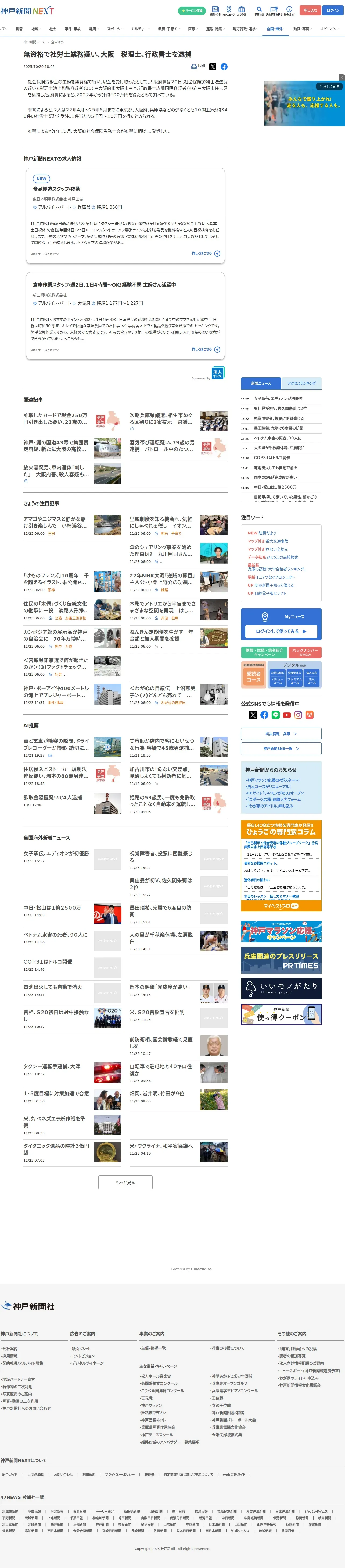Open official Facebook page in SNS section
Image resolution: width=345 pixels, height=1568 pixels.
[x=264, y=715]
